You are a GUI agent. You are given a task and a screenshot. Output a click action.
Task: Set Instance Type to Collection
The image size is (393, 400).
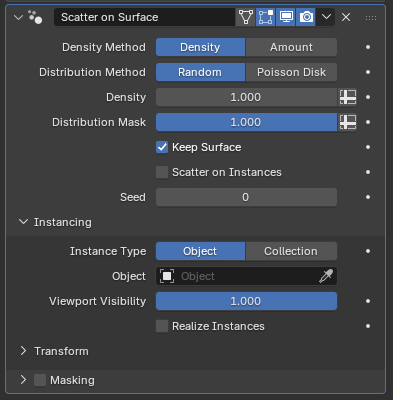pyautogui.click(x=291, y=251)
